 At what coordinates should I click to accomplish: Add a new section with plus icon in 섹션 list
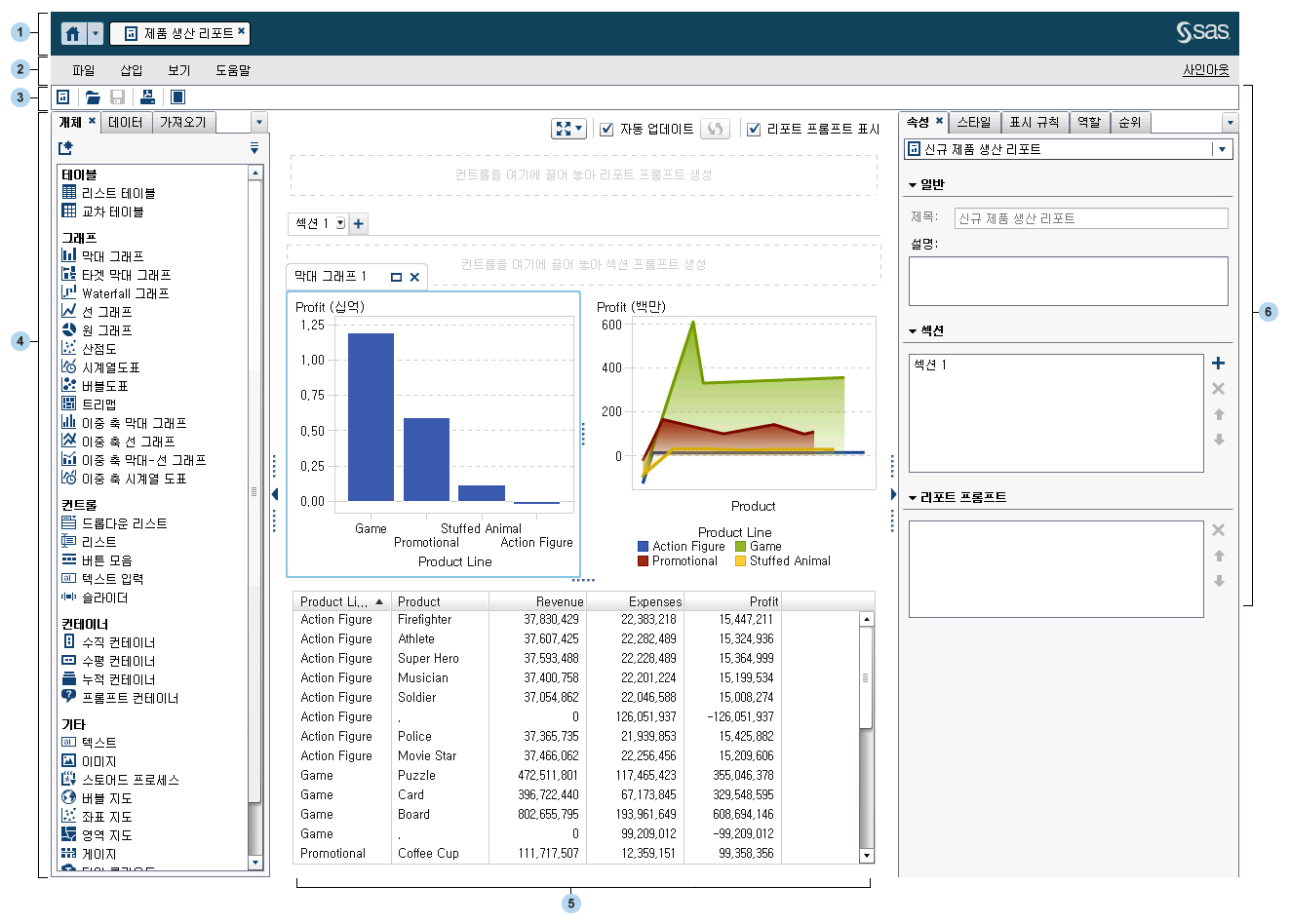point(1218,364)
